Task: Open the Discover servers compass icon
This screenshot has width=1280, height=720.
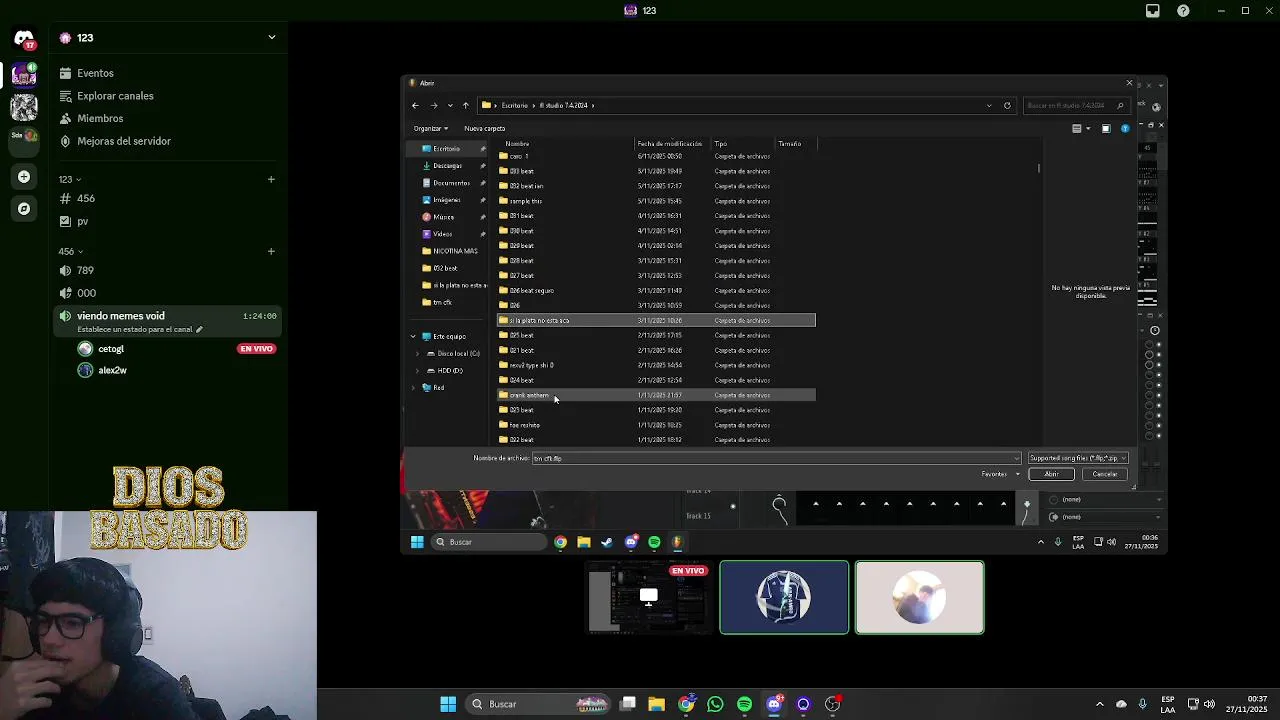Action: point(24,209)
